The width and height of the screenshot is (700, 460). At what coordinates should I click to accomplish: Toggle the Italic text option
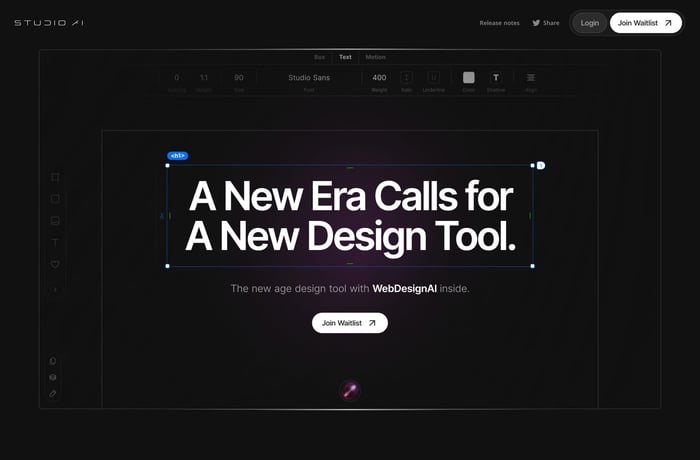pos(406,78)
